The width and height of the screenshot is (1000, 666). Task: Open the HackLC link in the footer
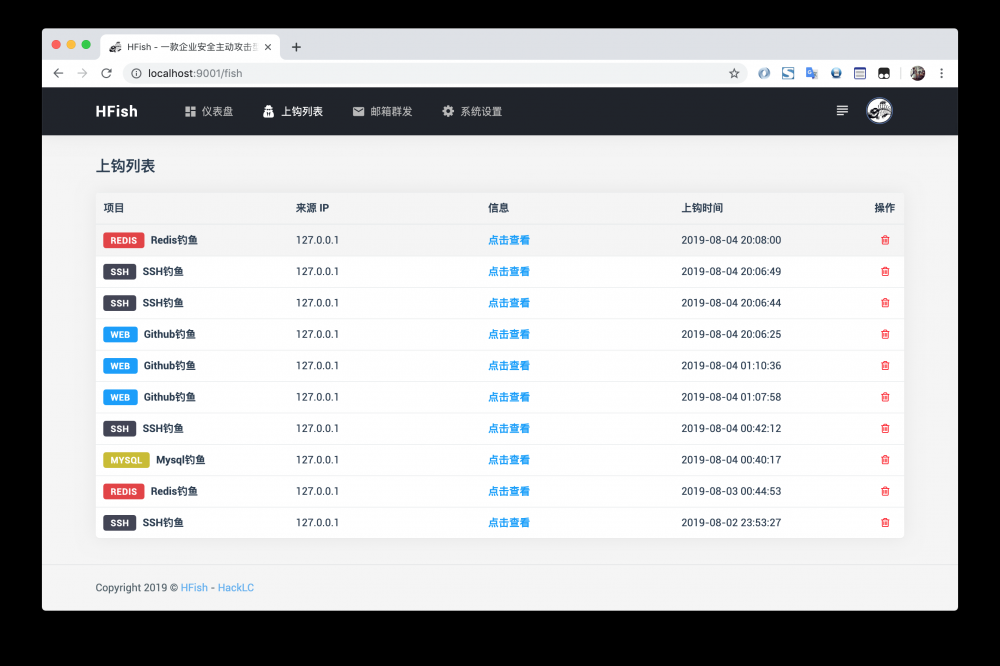pos(235,587)
